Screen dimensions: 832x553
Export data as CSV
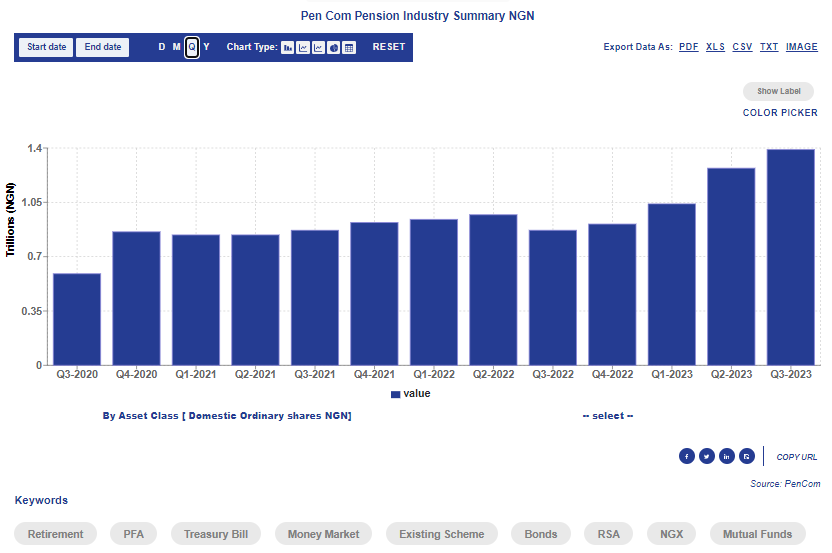coord(742,47)
